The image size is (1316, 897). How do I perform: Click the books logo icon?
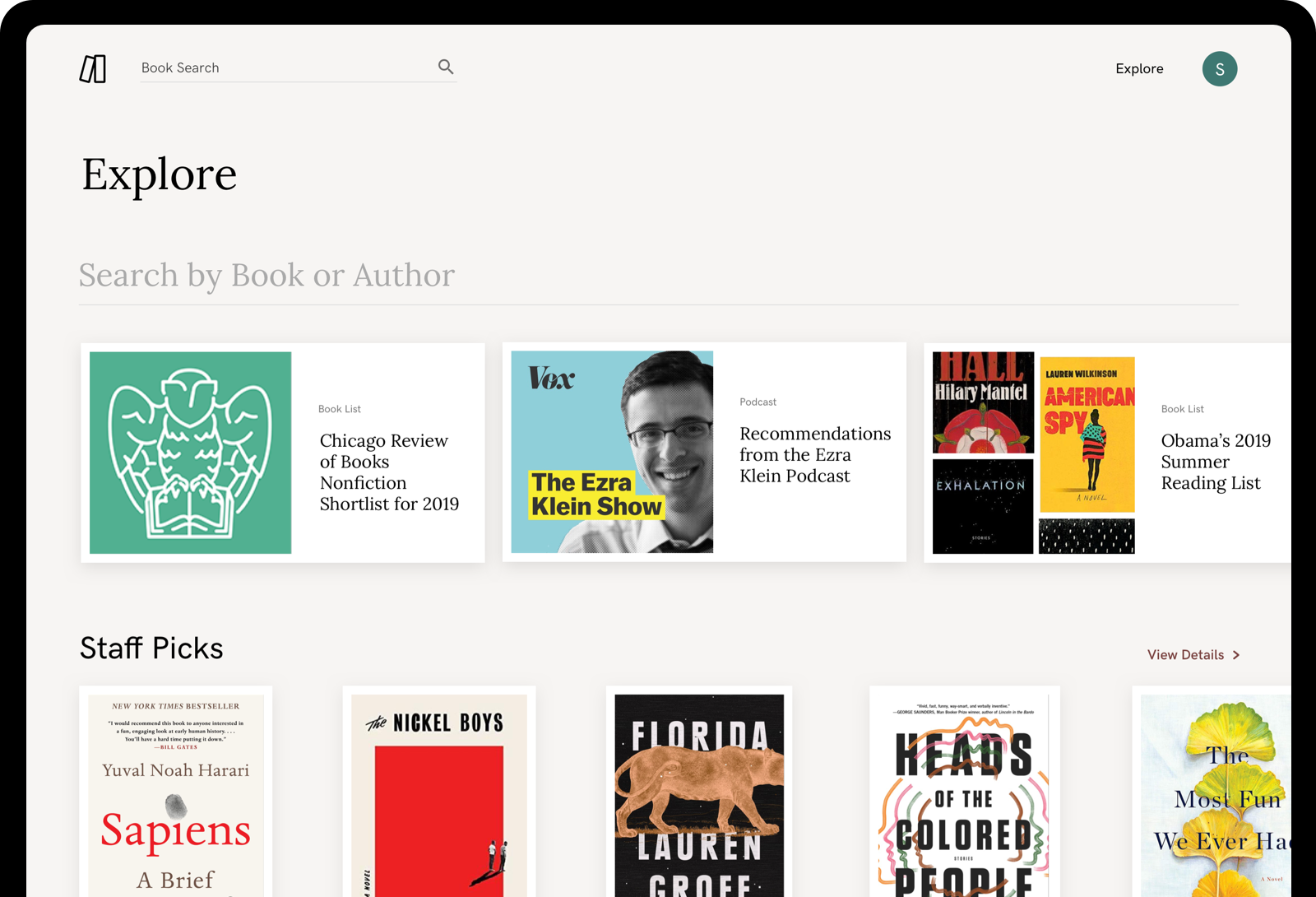93,69
